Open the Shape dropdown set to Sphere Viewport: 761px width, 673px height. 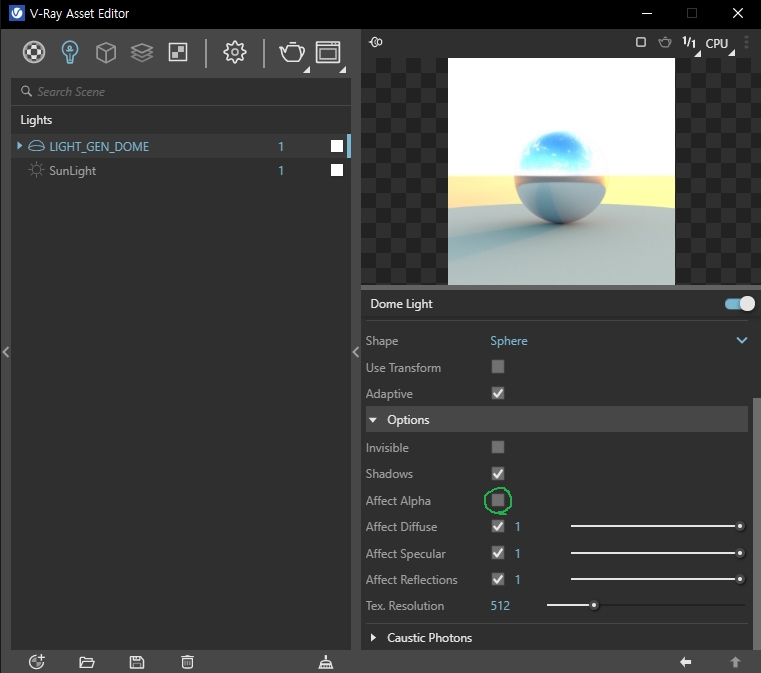(x=617, y=341)
